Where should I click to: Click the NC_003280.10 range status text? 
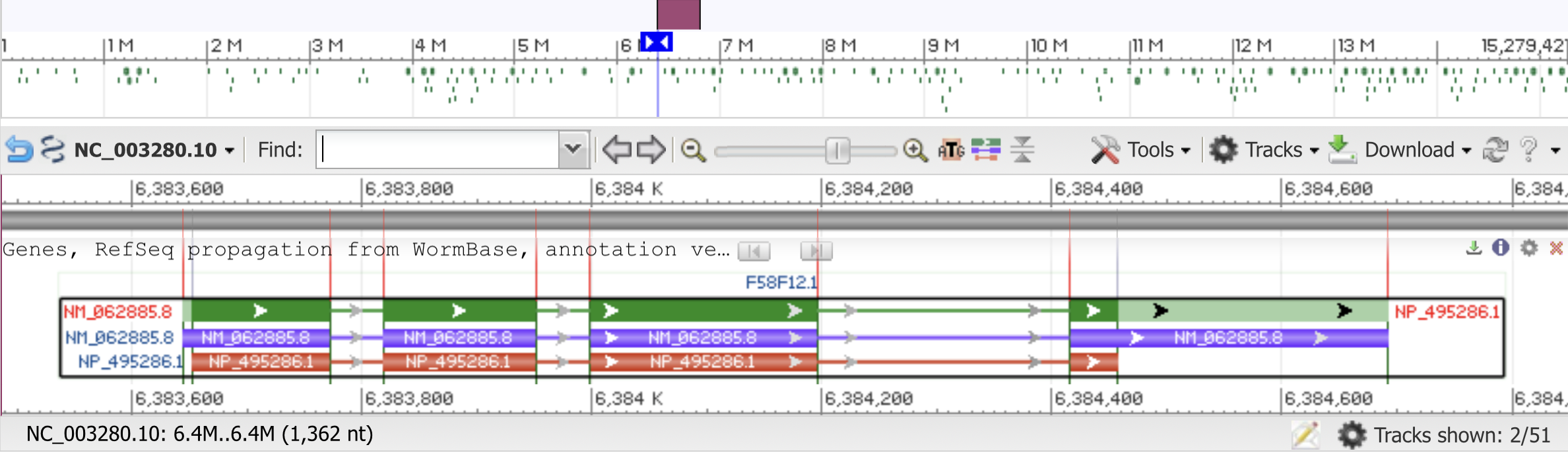(x=199, y=434)
